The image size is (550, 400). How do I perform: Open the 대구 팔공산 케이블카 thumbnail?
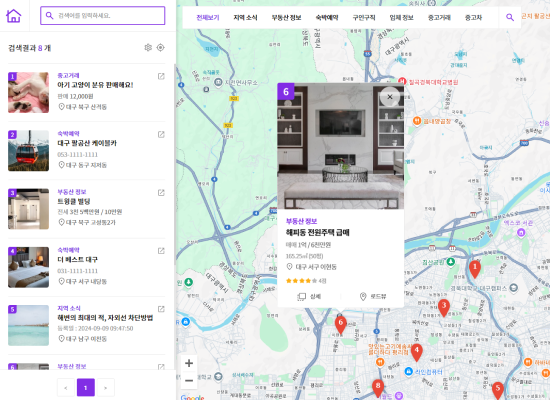[x=28, y=151]
